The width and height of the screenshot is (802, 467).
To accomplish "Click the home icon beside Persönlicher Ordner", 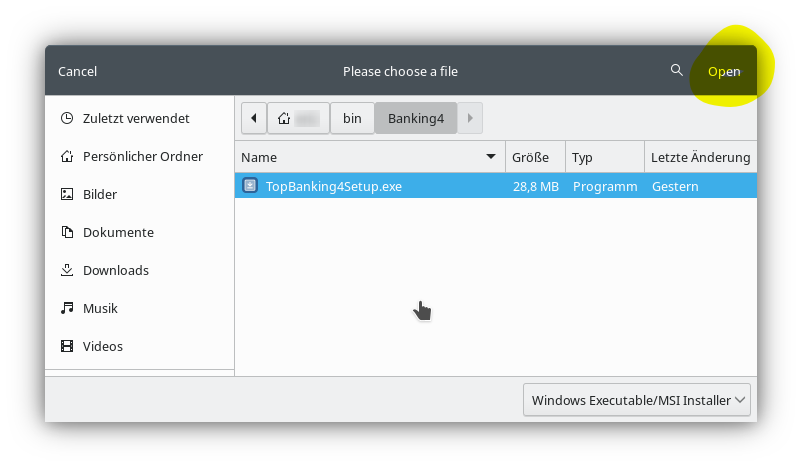I will (x=67, y=157).
